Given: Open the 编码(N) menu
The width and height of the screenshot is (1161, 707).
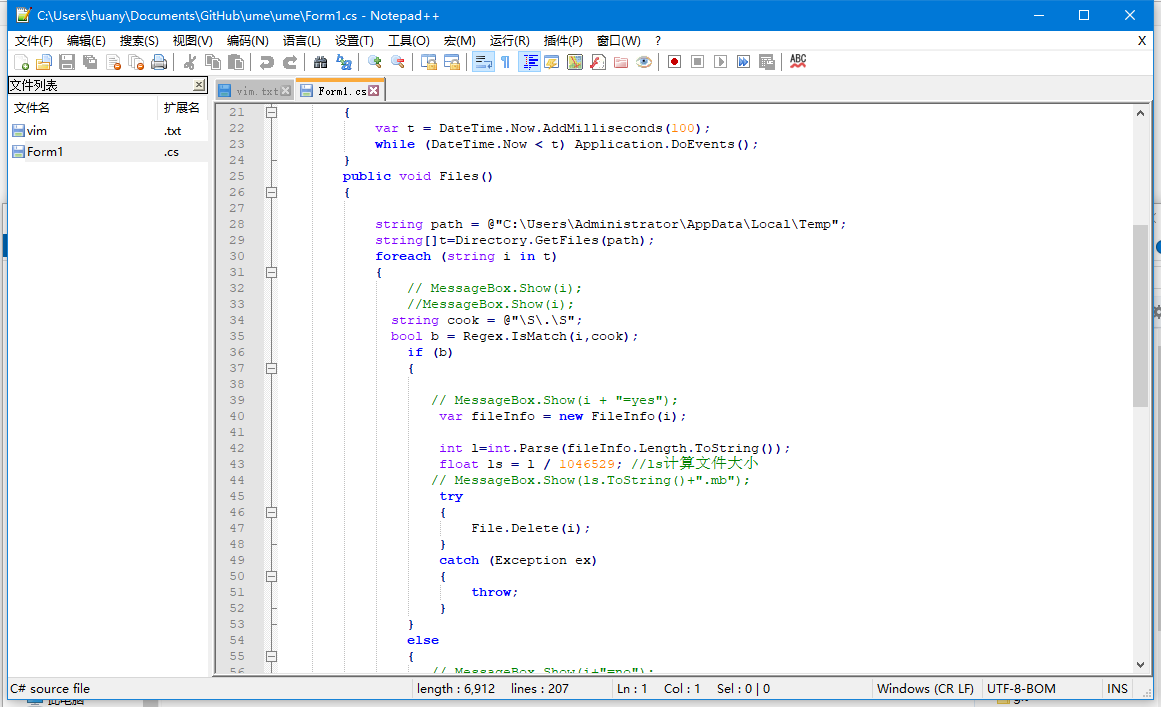Looking at the screenshot, I should tap(247, 41).
